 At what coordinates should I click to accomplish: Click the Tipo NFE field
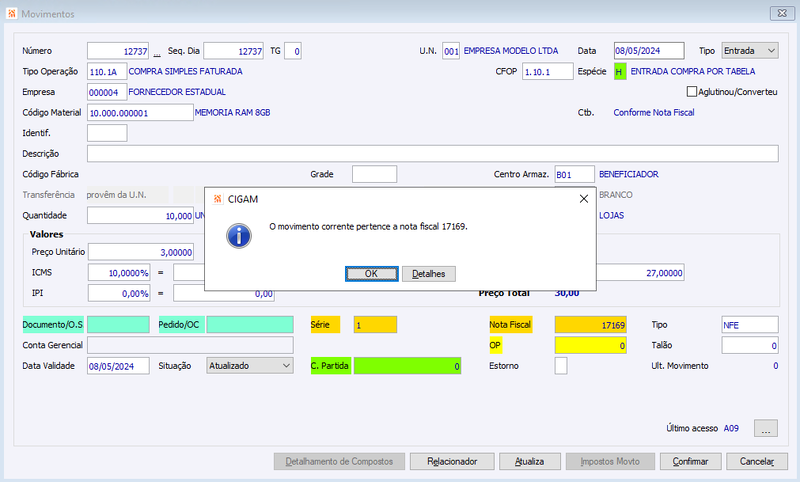tap(750, 325)
